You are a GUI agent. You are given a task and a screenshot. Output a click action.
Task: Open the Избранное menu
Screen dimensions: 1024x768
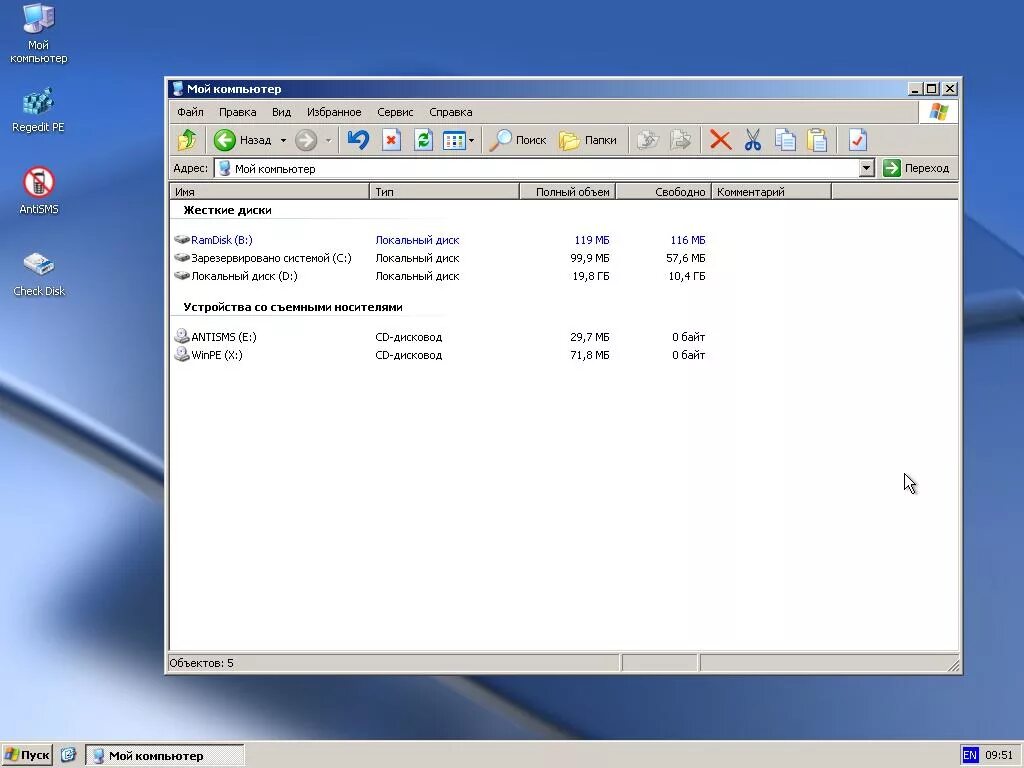tap(334, 112)
